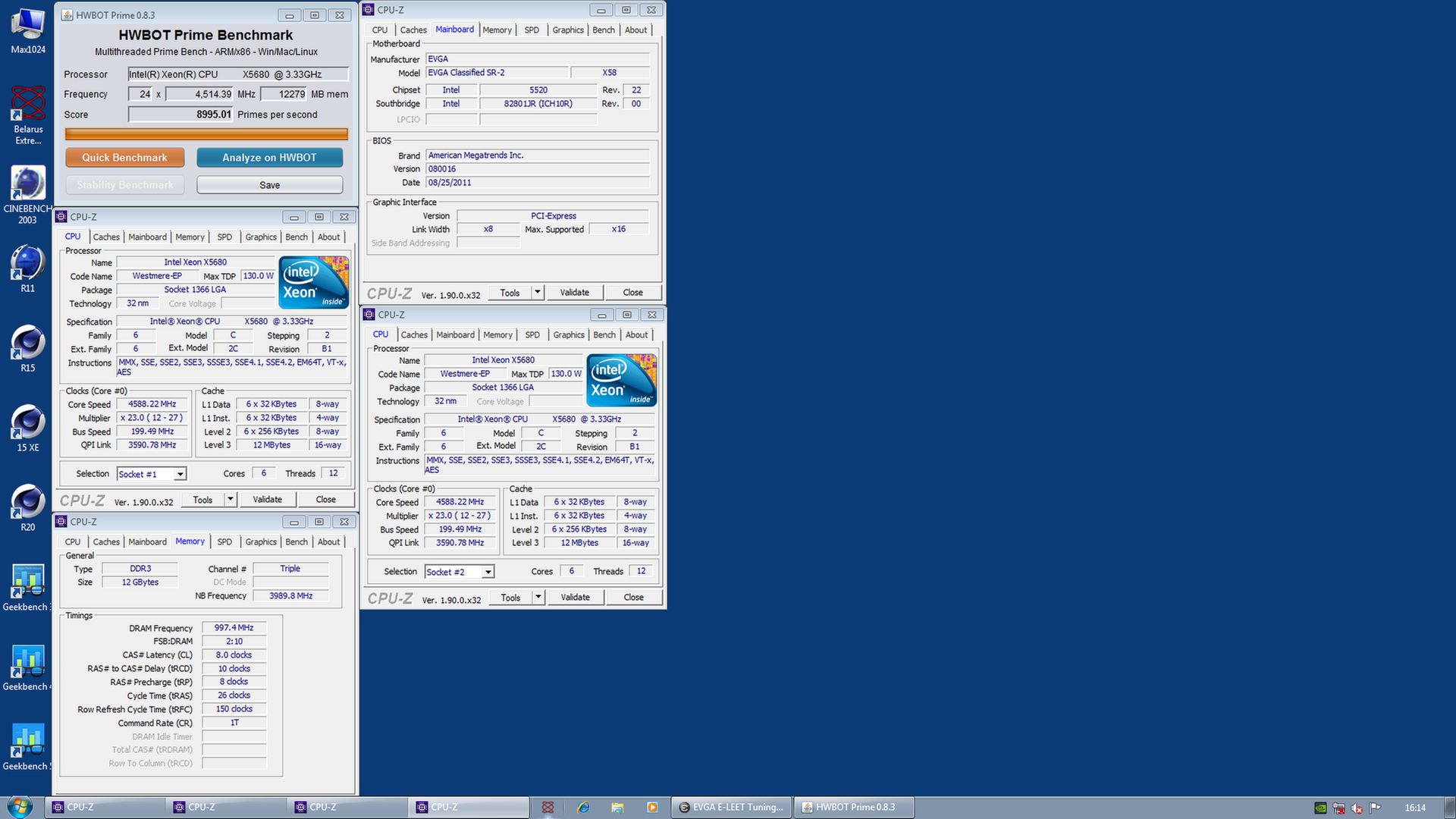The width and height of the screenshot is (1456, 819).
Task: Click the Show Desktop strip on the taskbar
Action: click(x=1450, y=808)
